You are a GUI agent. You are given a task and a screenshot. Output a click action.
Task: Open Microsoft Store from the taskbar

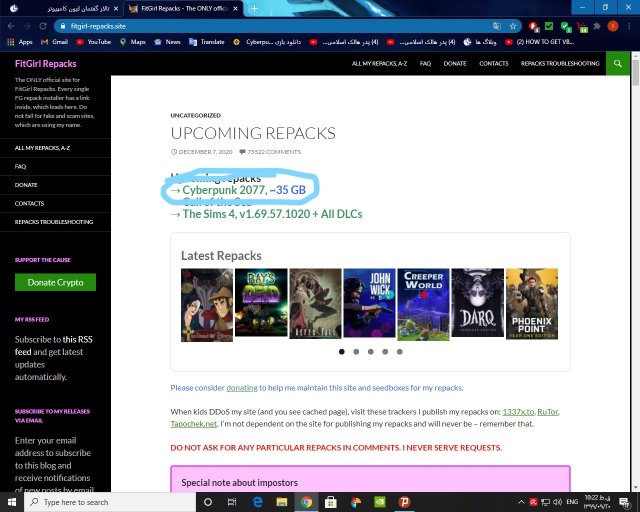tap(331, 502)
